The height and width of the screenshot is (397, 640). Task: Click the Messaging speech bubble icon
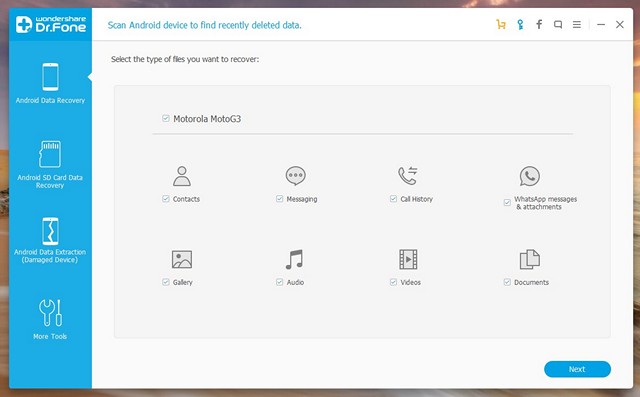point(296,176)
